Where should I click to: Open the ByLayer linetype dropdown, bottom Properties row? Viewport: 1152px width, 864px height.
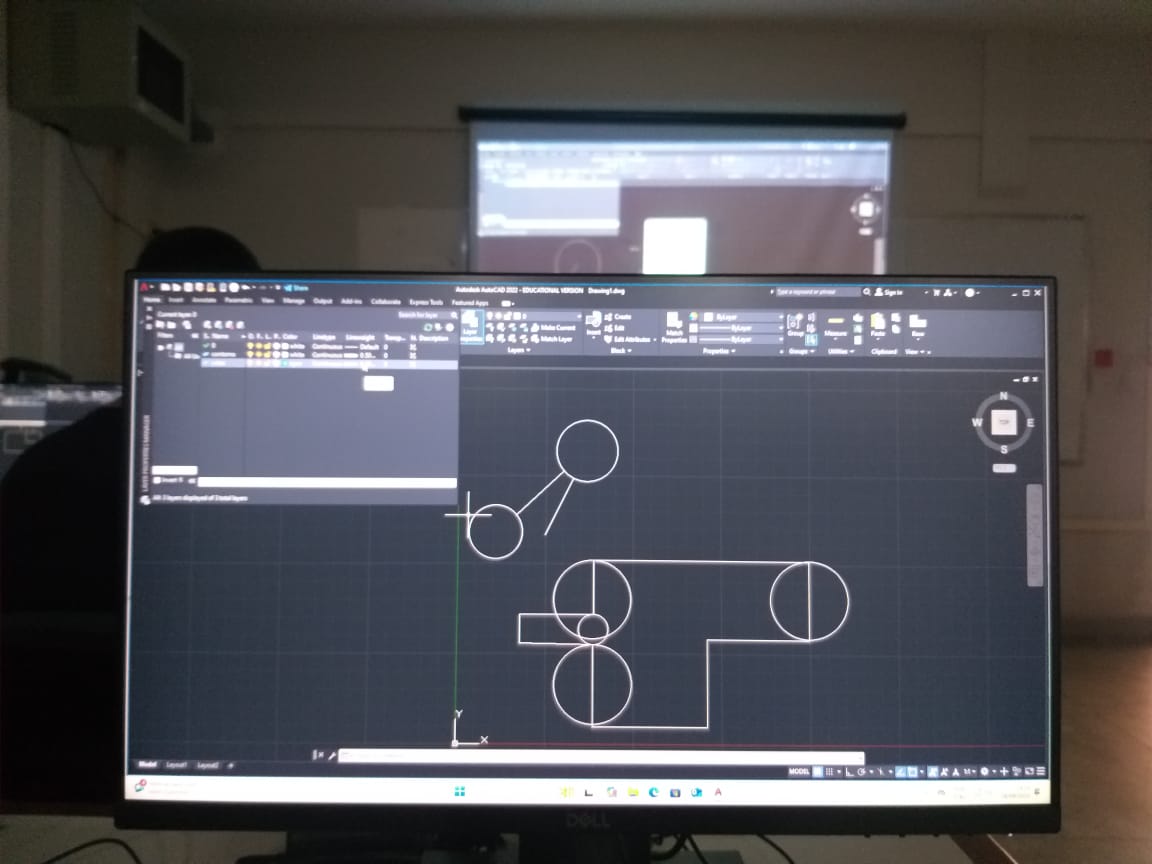point(741,339)
